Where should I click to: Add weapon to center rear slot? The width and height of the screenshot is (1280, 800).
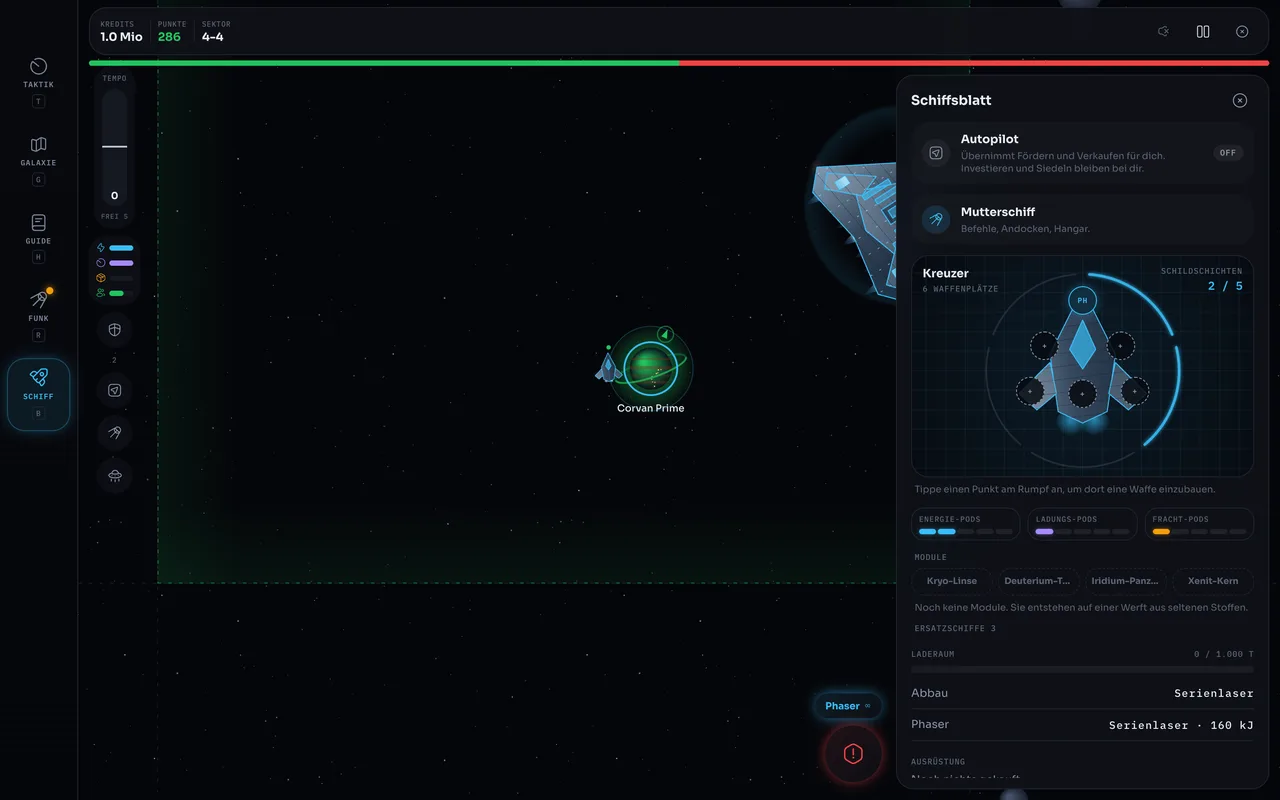pyautogui.click(x=1082, y=394)
